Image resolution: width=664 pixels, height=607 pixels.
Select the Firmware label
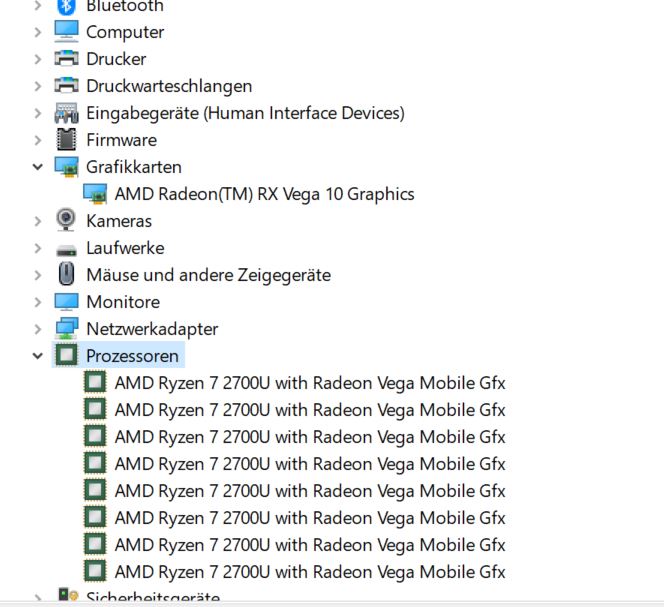(x=122, y=140)
